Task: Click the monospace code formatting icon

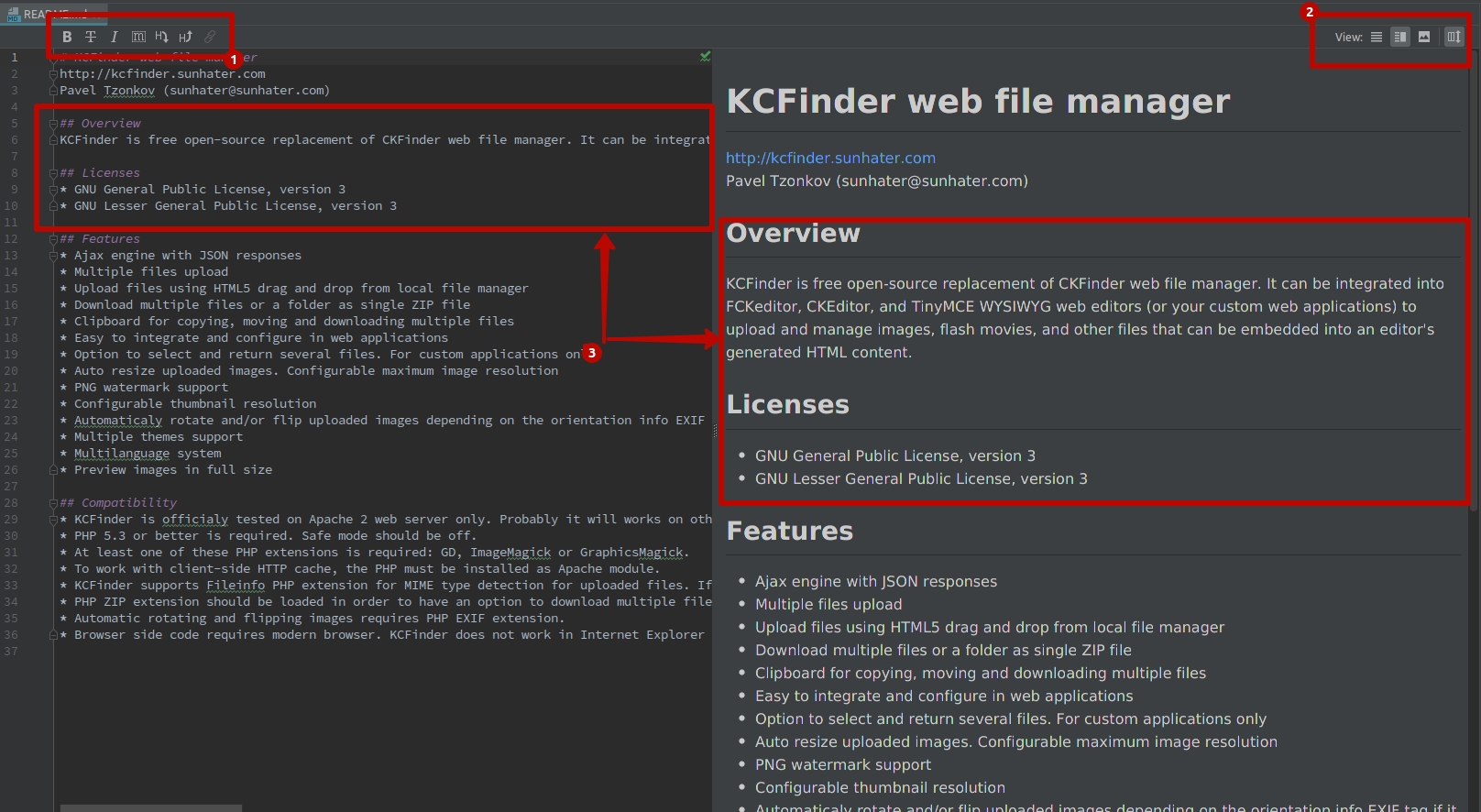Action: click(138, 37)
